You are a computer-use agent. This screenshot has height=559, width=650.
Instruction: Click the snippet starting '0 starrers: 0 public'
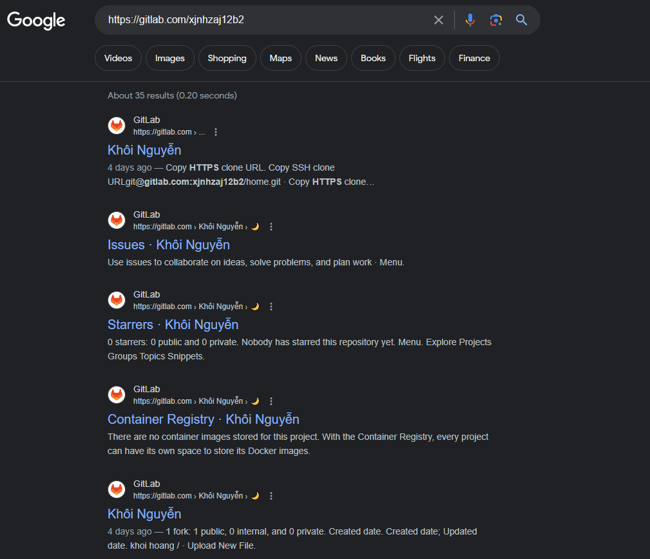pyautogui.click(x=299, y=349)
